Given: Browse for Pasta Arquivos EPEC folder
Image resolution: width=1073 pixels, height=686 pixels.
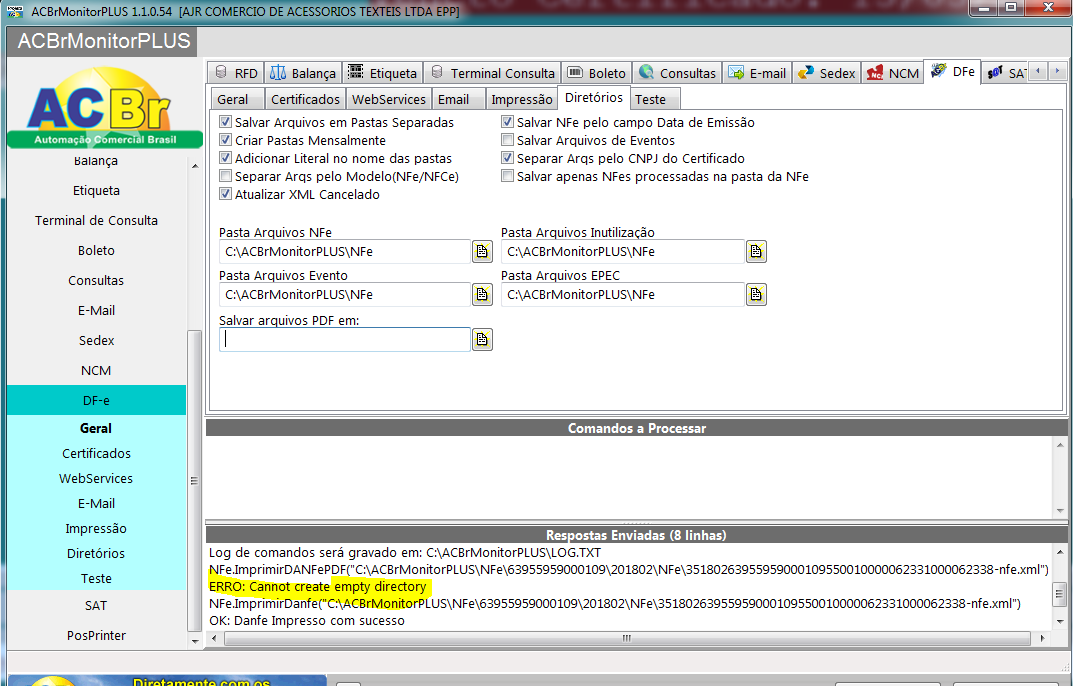Looking at the screenshot, I should pyautogui.click(x=756, y=294).
